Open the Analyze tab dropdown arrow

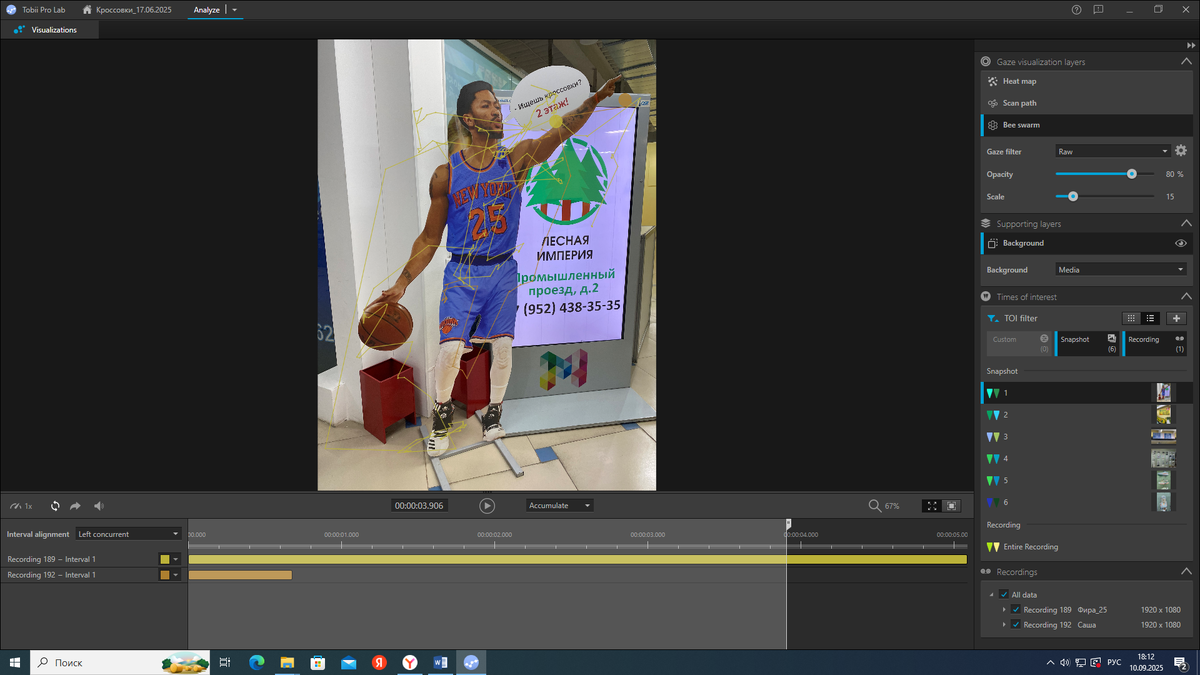(234, 9)
